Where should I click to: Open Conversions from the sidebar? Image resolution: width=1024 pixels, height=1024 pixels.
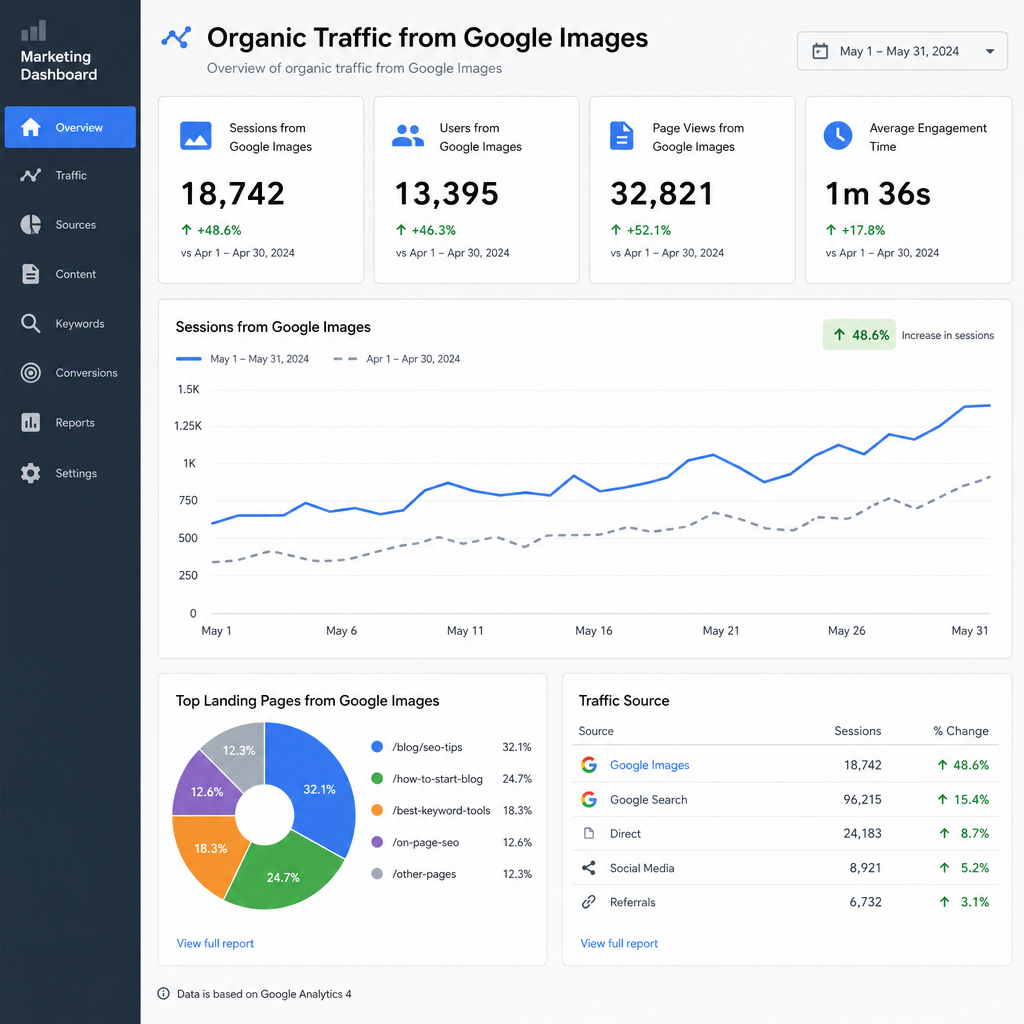click(x=70, y=373)
